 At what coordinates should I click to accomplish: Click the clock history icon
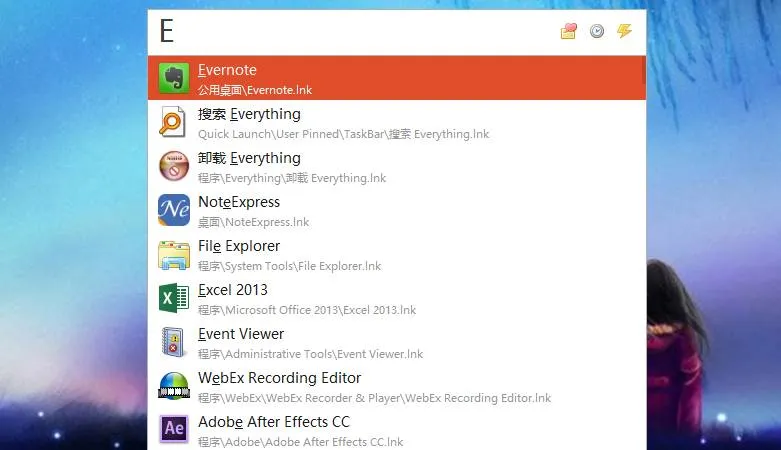pyautogui.click(x=597, y=31)
